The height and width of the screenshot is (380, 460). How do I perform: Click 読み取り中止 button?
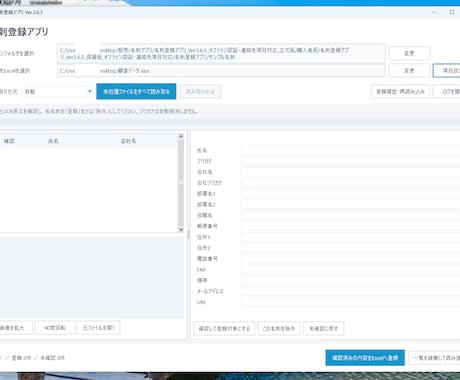(x=200, y=91)
